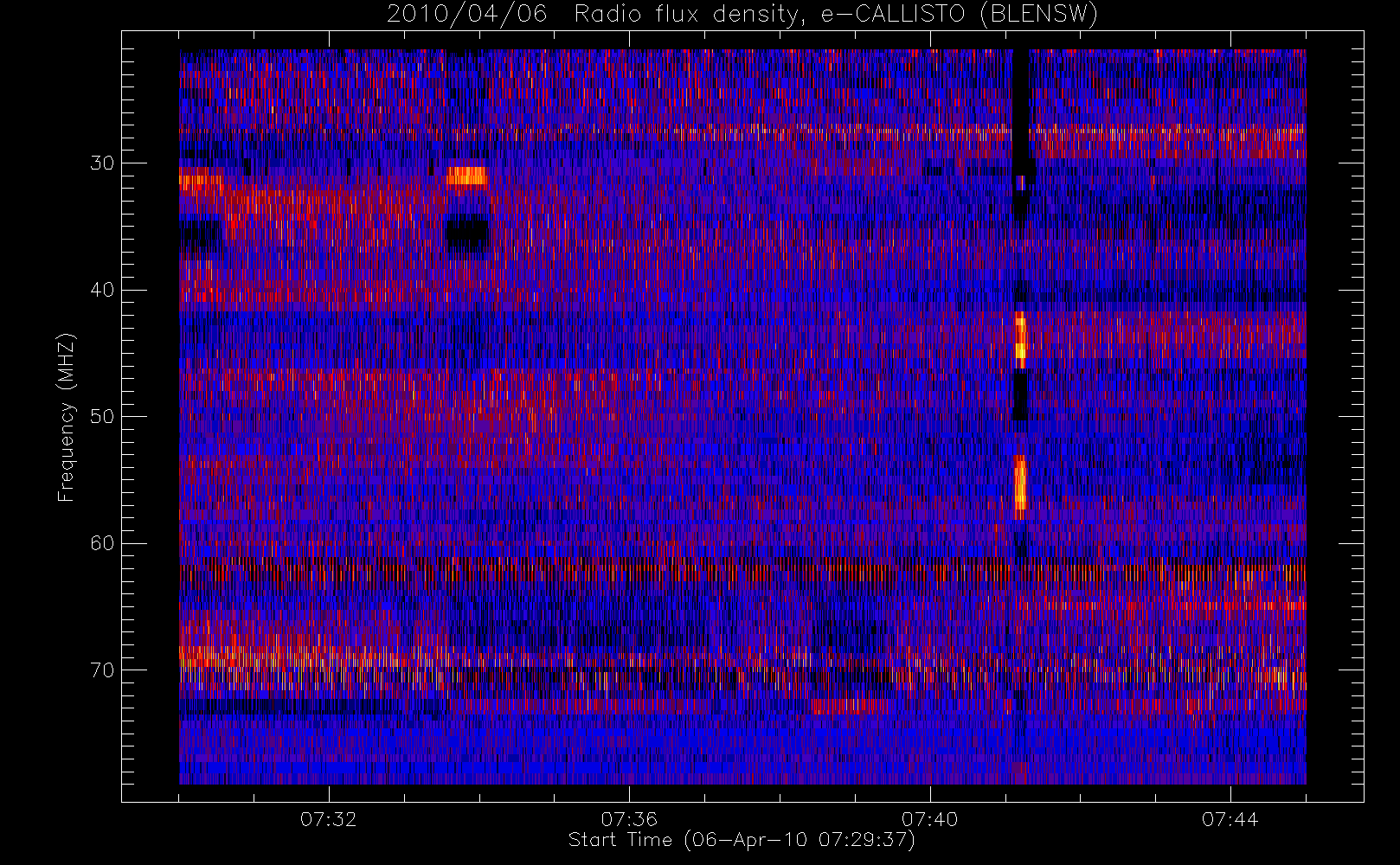Click the 'Frequency (MHZ)' axis label

67,417
